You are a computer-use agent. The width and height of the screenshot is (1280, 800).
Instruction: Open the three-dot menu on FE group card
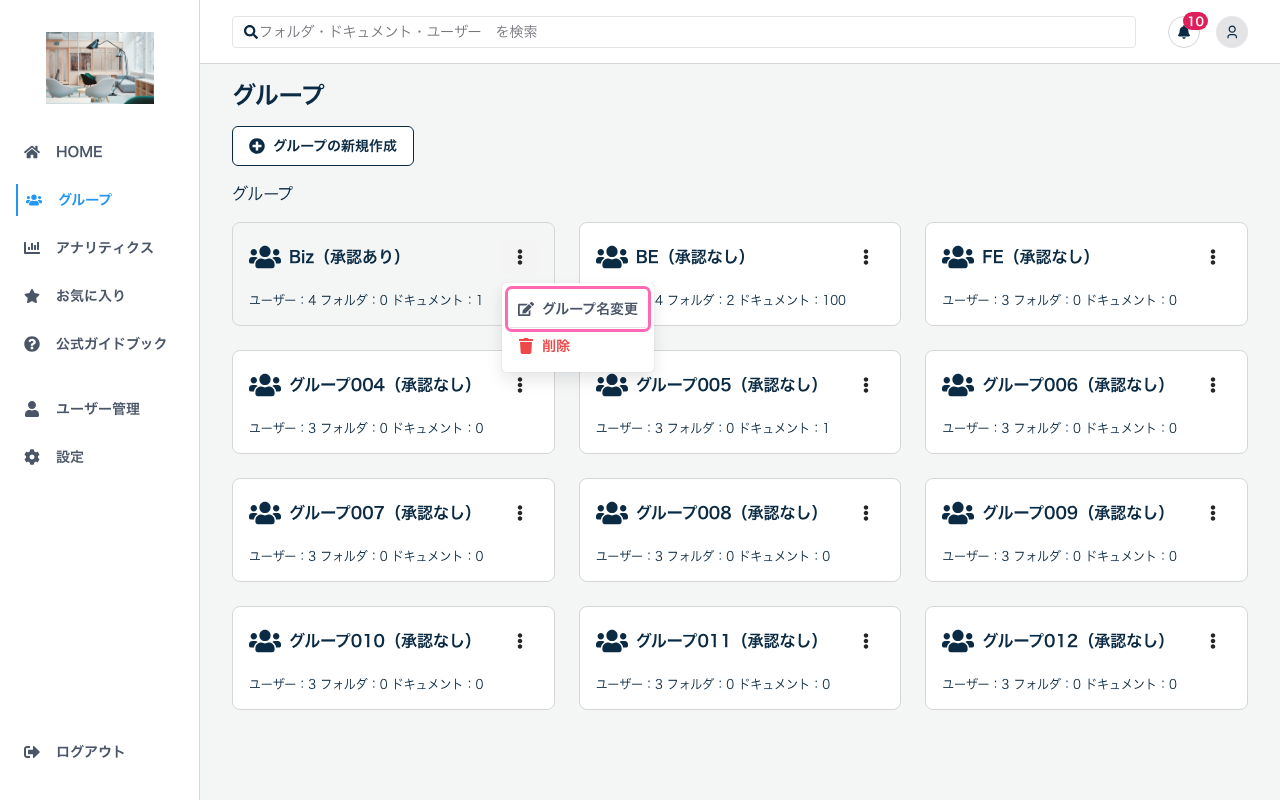coord(1212,257)
